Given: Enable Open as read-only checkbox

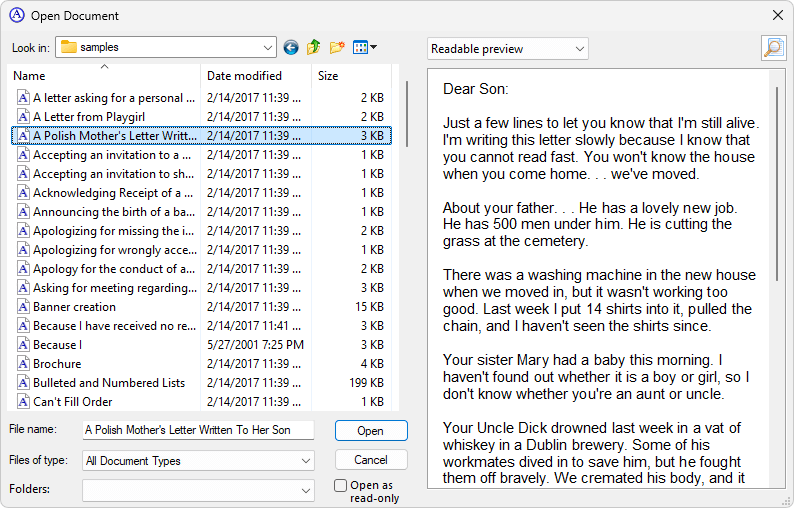Looking at the screenshot, I should click(x=340, y=486).
